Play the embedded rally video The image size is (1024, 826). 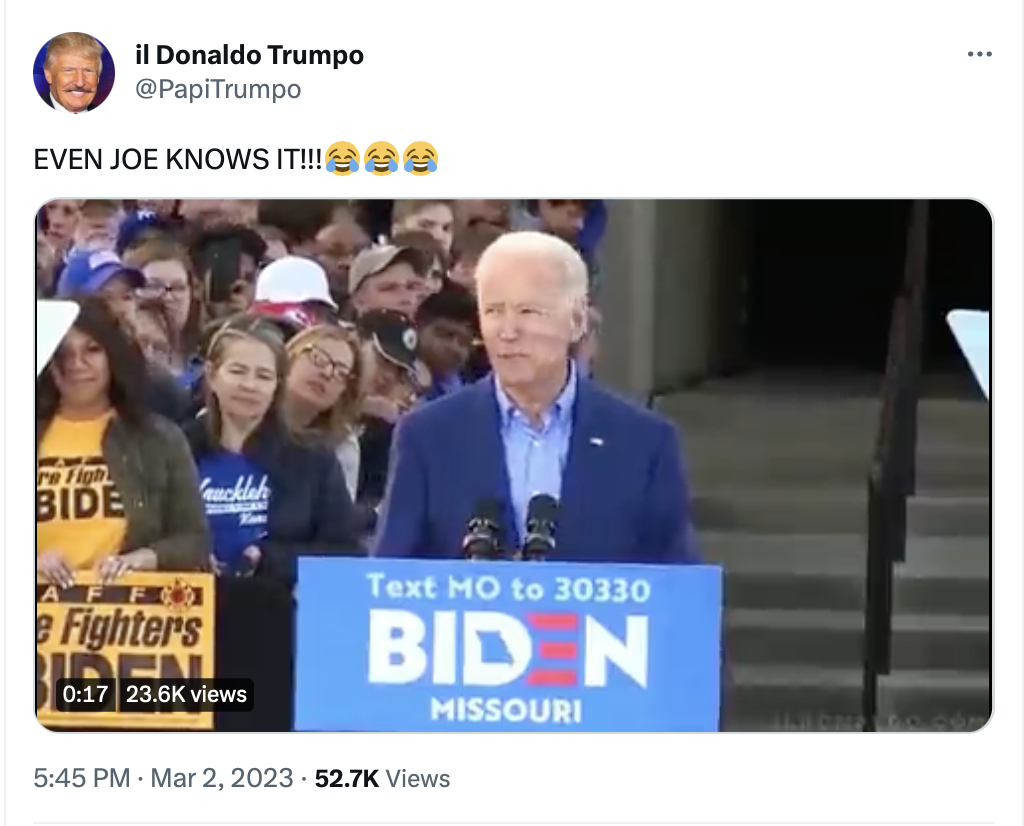pos(514,465)
